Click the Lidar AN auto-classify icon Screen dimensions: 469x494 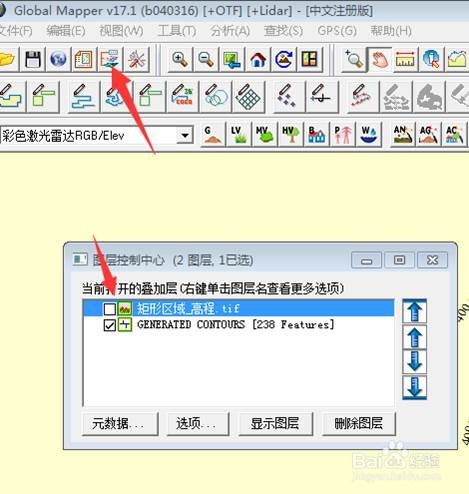[403, 135]
